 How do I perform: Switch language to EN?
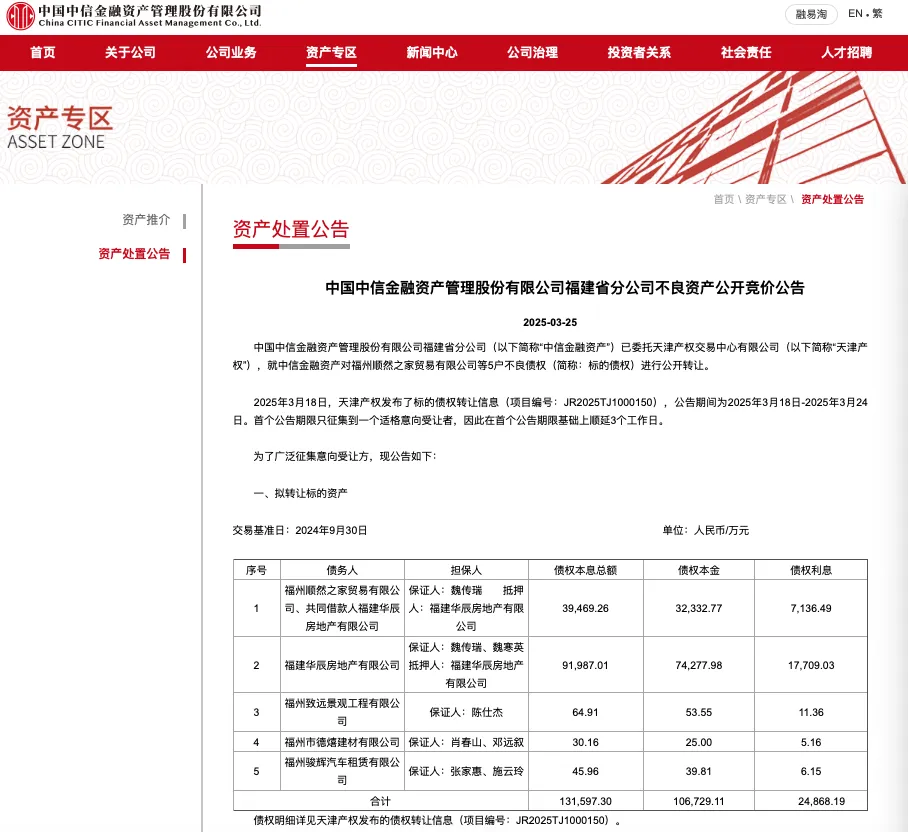(855, 14)
